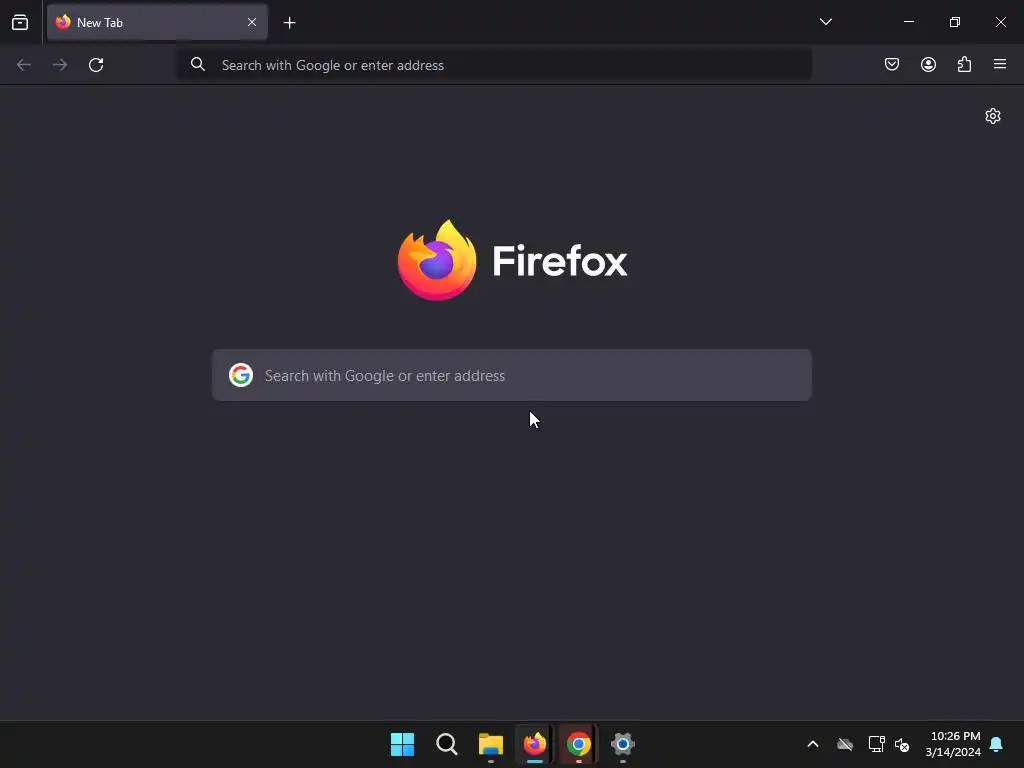Personalize new tab with gear icon
The height and width of the screenshot is (768, 1024).
[x=993, y=116]
